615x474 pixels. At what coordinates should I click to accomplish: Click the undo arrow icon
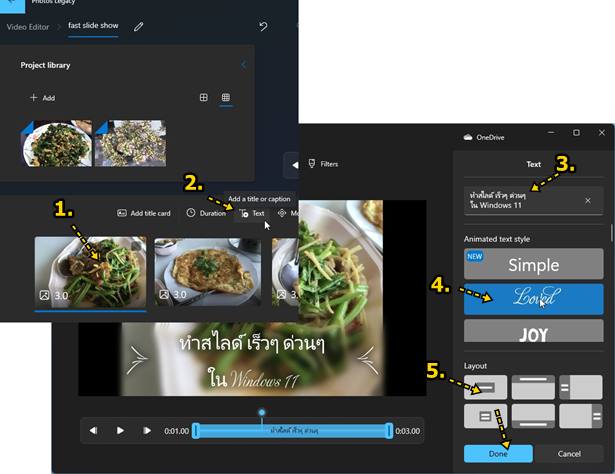(263, 26)
